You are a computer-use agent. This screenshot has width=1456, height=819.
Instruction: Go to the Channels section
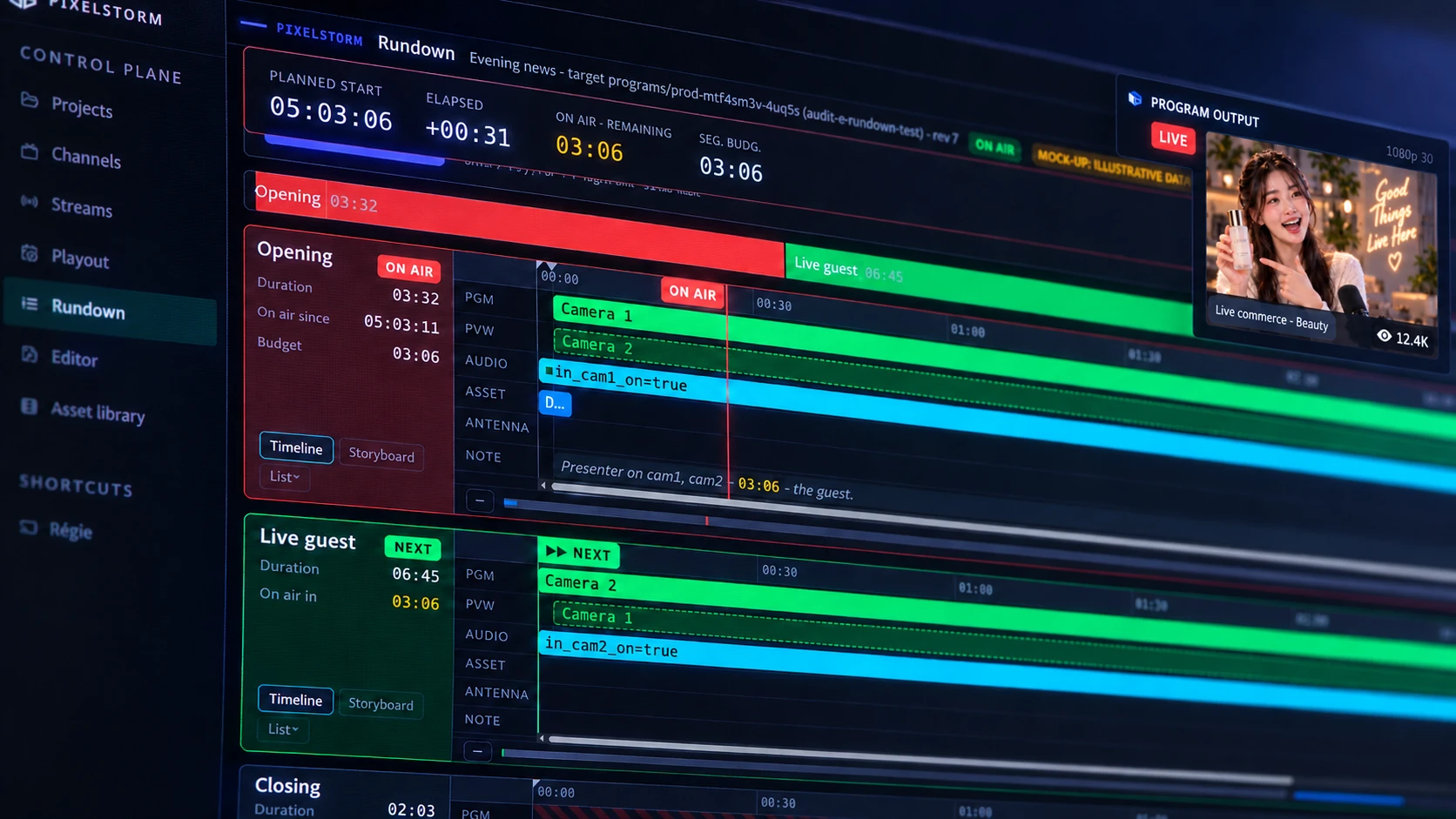[86, 158]
